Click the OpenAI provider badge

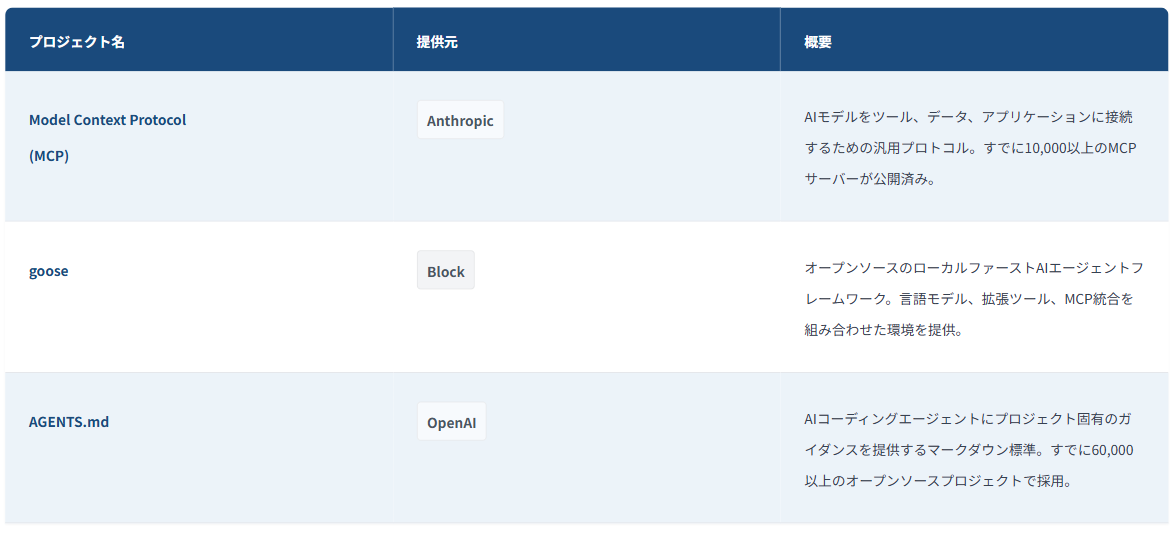click(451, 422)
